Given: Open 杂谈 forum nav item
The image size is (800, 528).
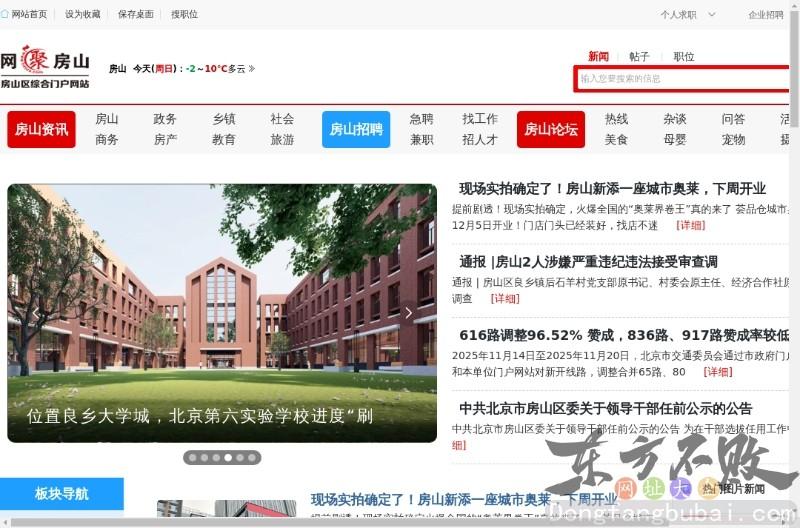Looking at the screenshot, I should 675,119.
